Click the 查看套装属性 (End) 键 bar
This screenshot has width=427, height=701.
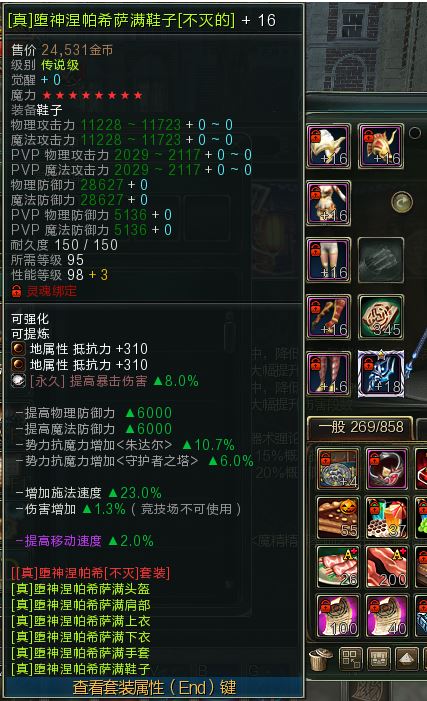(x=154, y=687)
